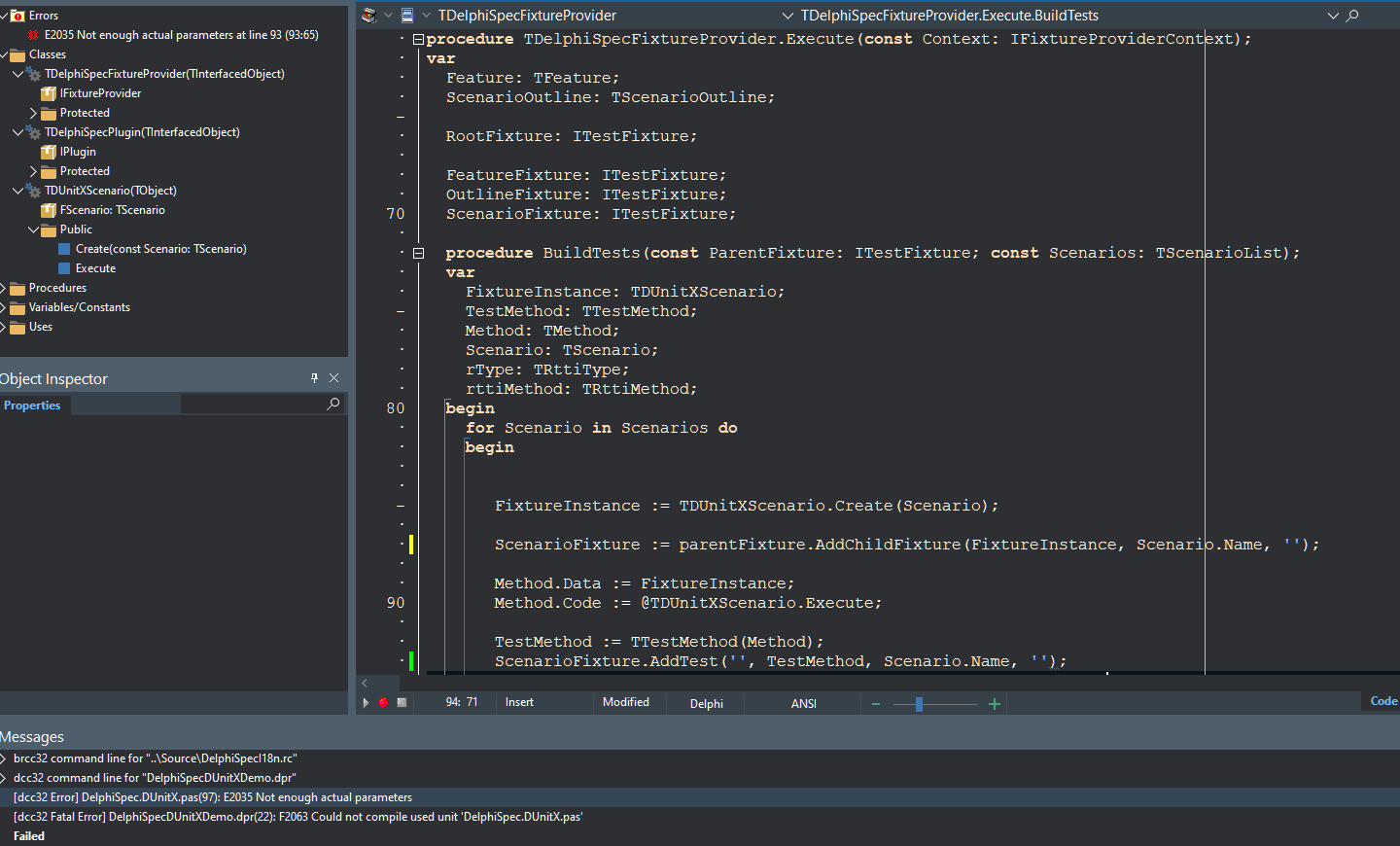Image resolution: width=1400 pixels, height=846 pixels.
Task: Select the IFixtureProvider interface icon
Action: (49, 93)
